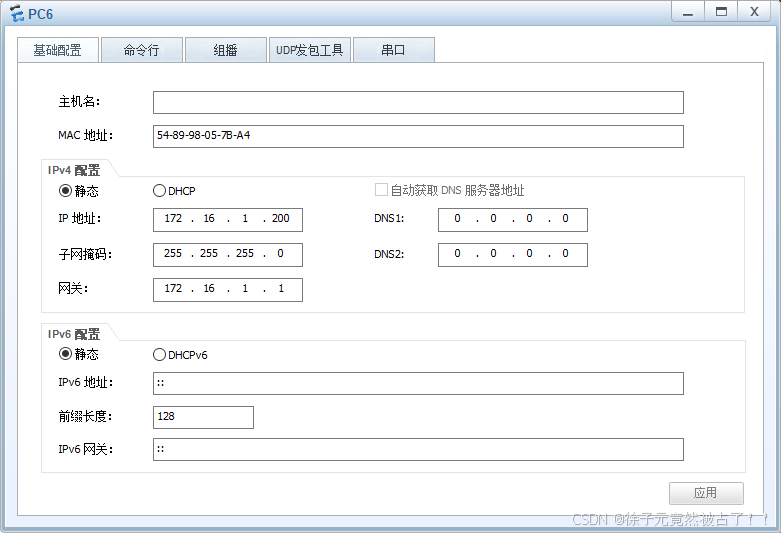Select IPv6 静态 radio button

(65, 354)
